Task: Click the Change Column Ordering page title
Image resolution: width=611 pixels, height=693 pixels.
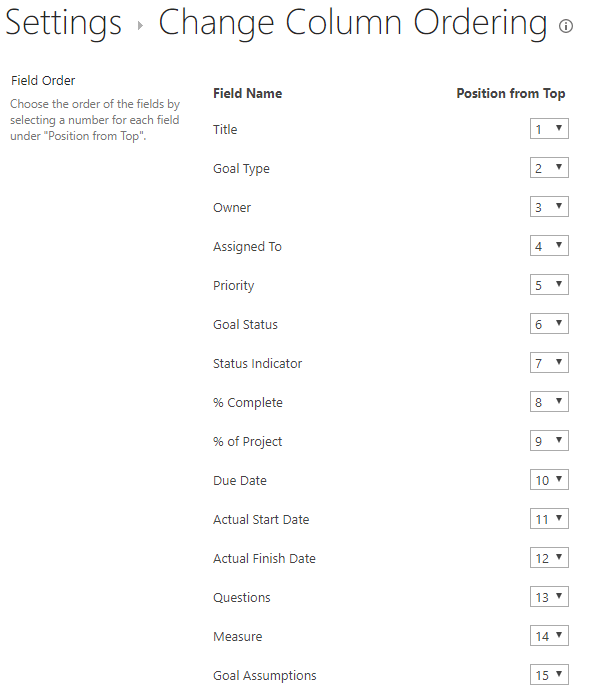Action: point(352,23)
